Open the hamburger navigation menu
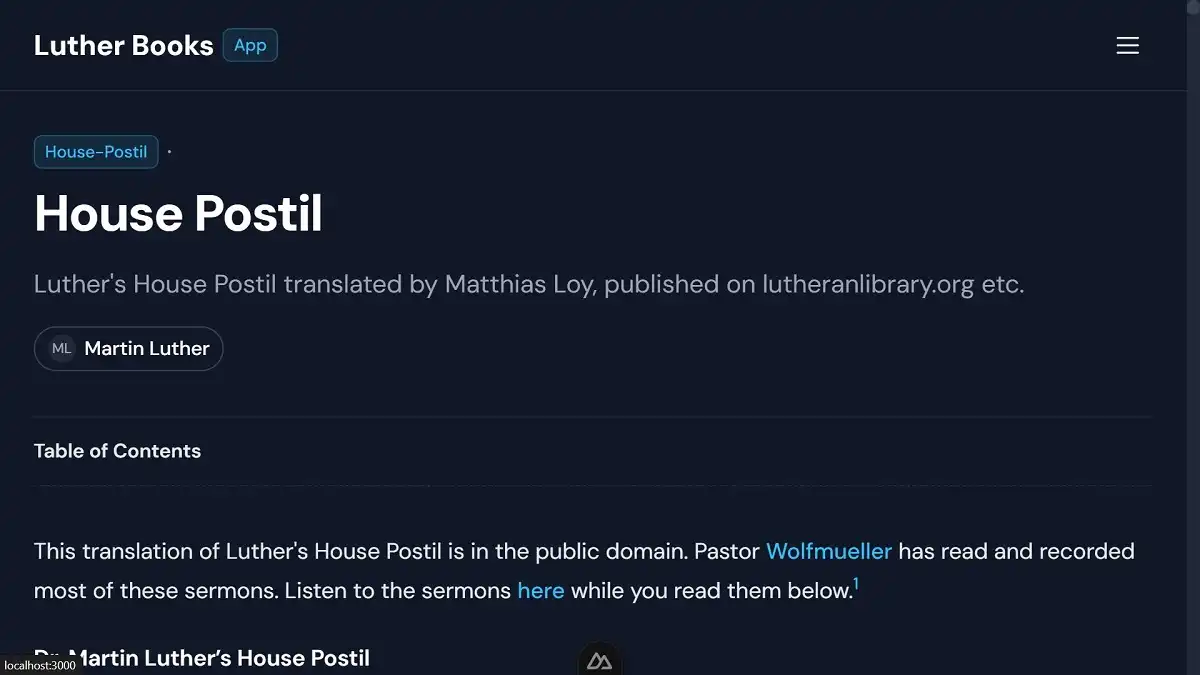 click(x=1127, y=45)
